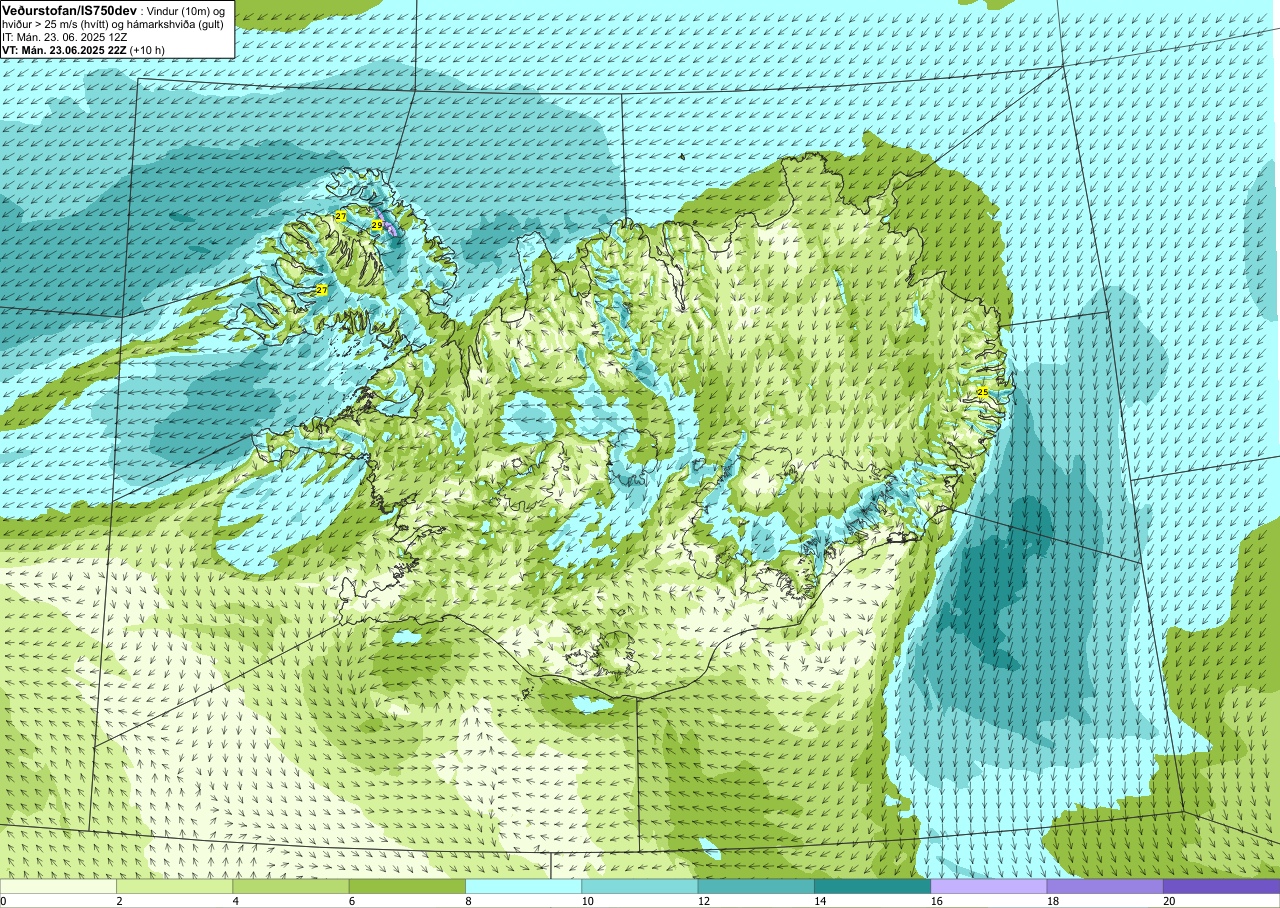
Task: Click the '(+10 h)' forecast offset text
Action: coord(147,49)
